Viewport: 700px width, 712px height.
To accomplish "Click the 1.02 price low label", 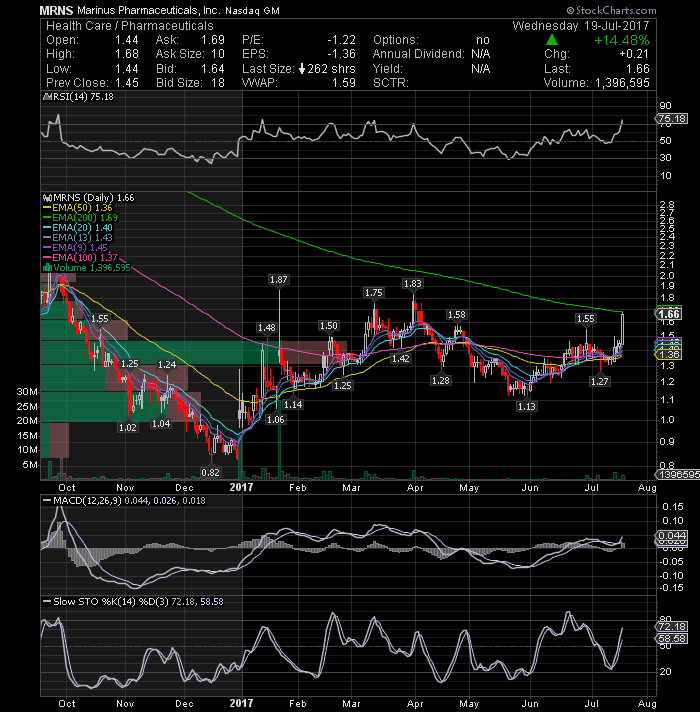I will [128, 427].
